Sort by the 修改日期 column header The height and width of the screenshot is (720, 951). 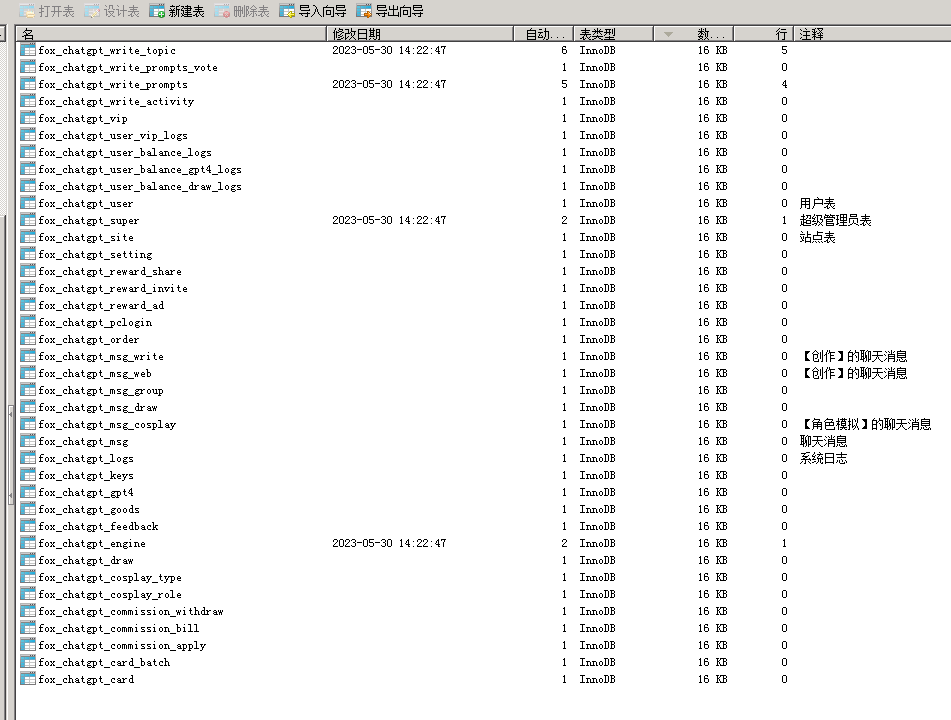[420, 34]
